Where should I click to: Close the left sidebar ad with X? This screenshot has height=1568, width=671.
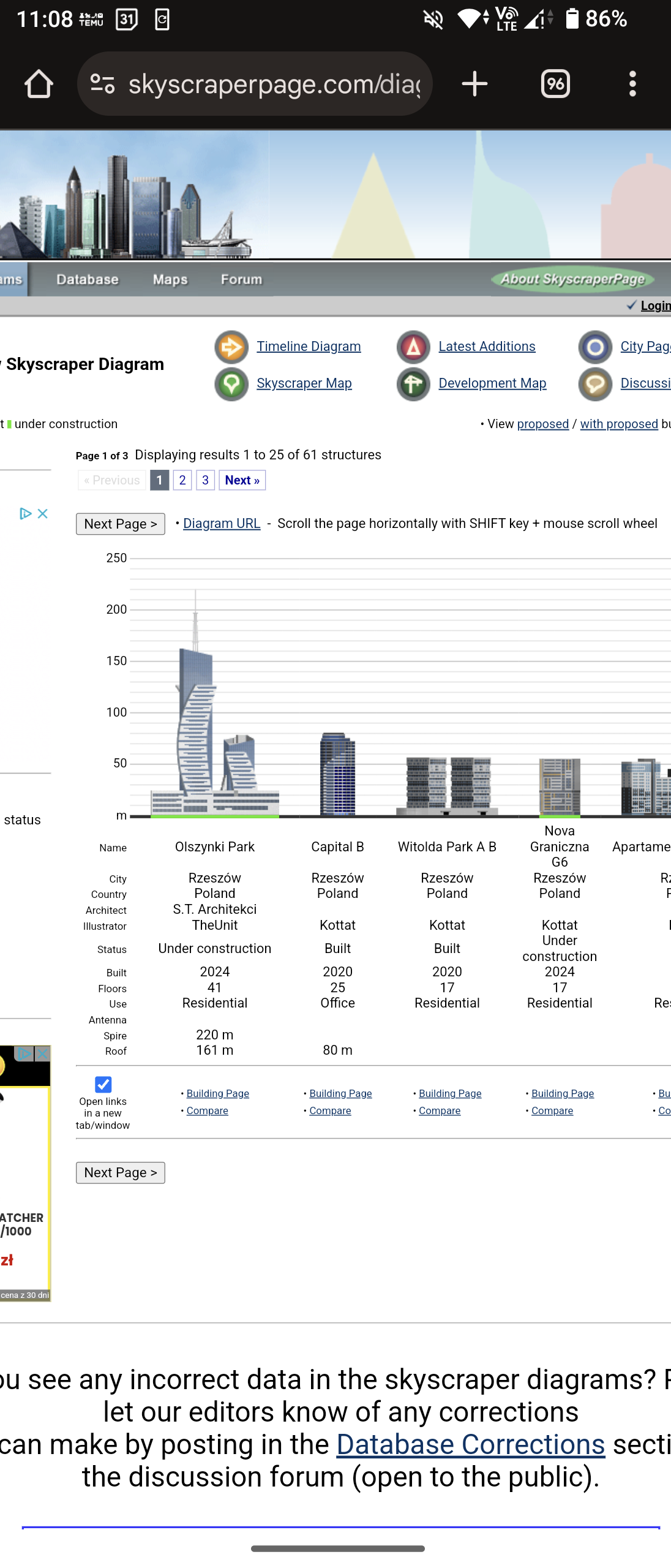(x=43, y=513)
